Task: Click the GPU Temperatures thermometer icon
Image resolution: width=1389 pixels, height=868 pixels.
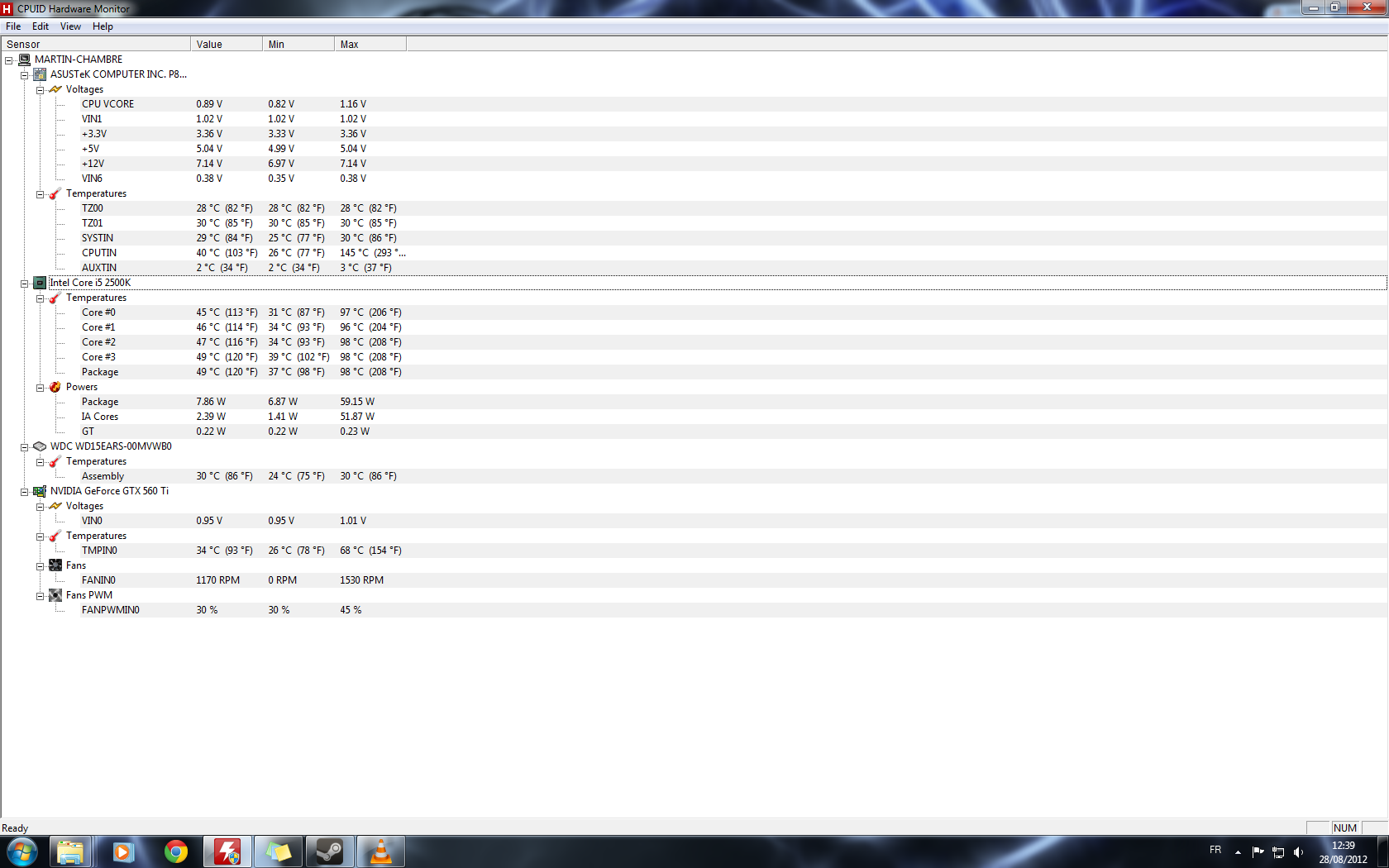Action: tap(55, 536)
